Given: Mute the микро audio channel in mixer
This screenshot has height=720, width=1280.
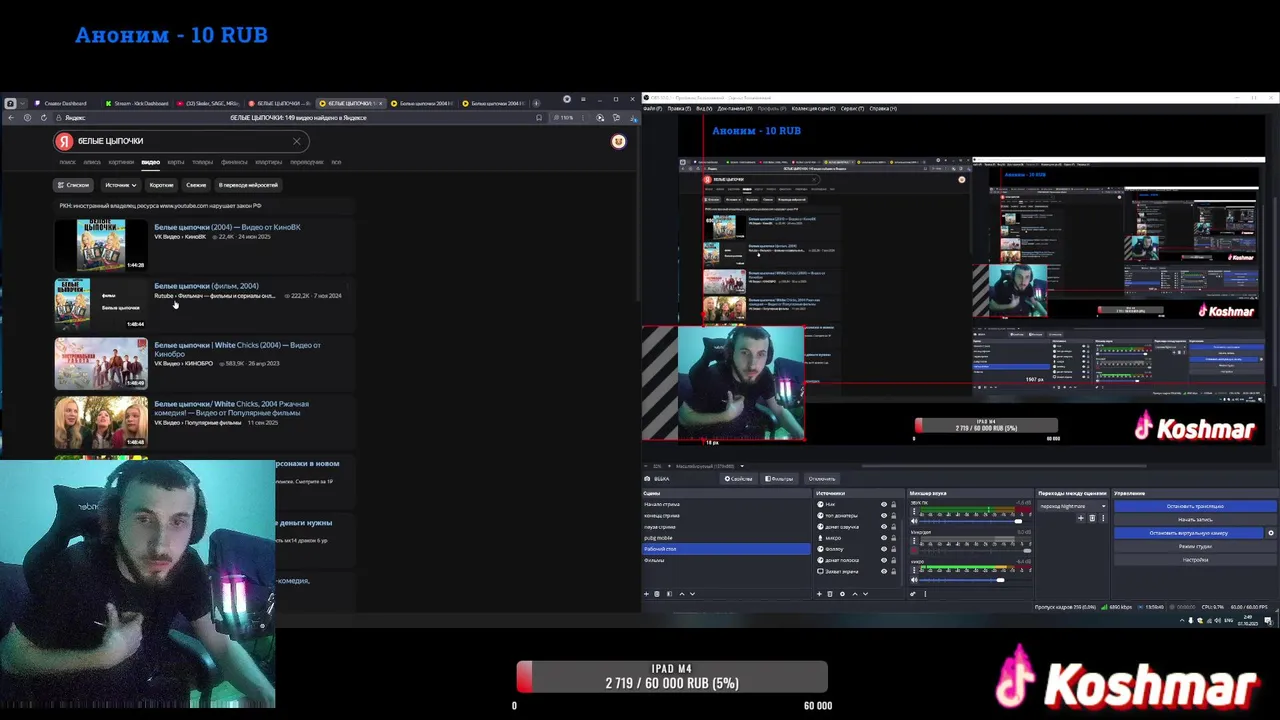Looking at the screenshot, I should point(914,579).
